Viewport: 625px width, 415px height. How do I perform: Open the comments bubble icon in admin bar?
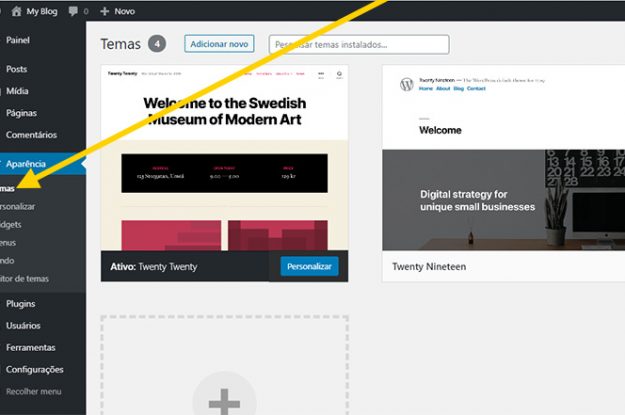pyautogui.click(x=73, y=11)
